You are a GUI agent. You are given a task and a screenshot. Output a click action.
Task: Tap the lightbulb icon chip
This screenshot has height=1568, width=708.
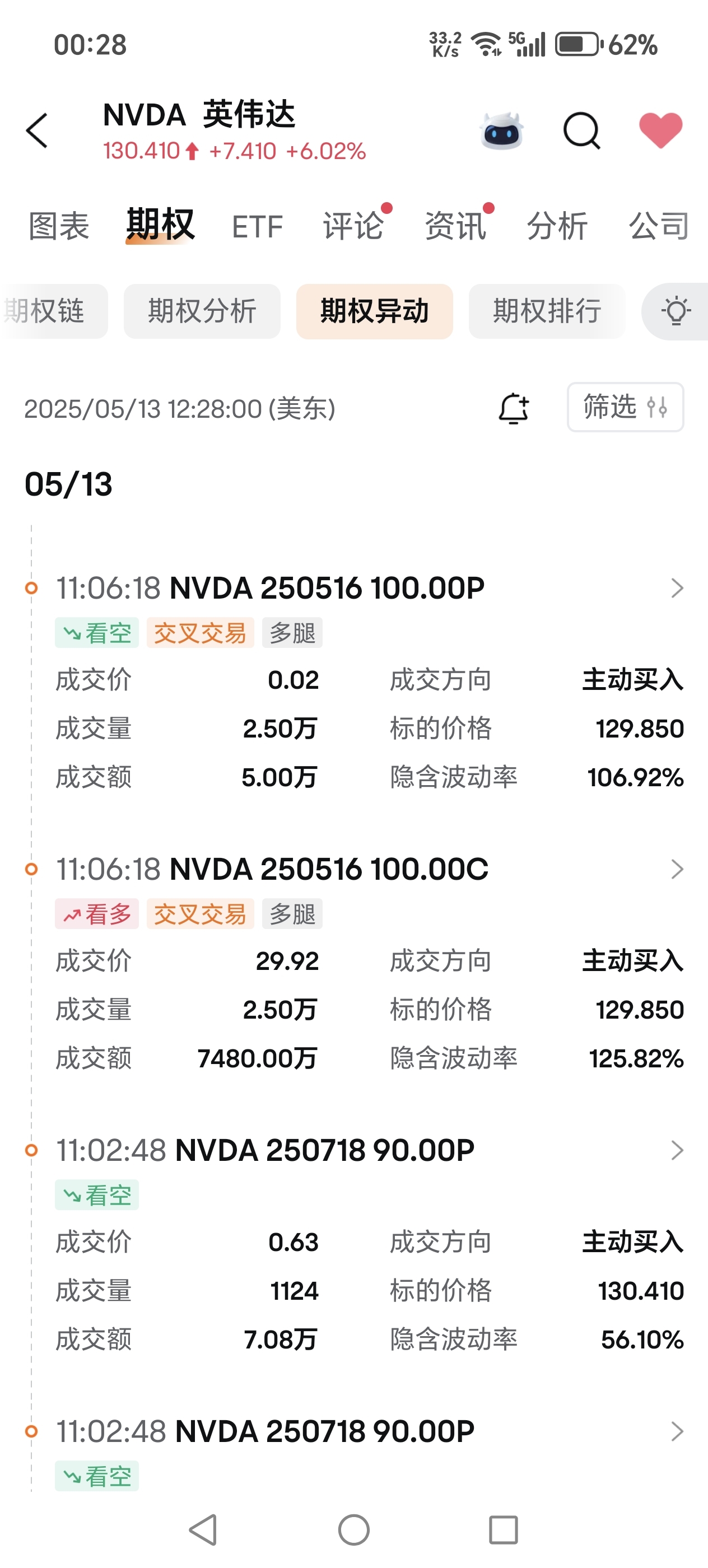tap(675, 311)
